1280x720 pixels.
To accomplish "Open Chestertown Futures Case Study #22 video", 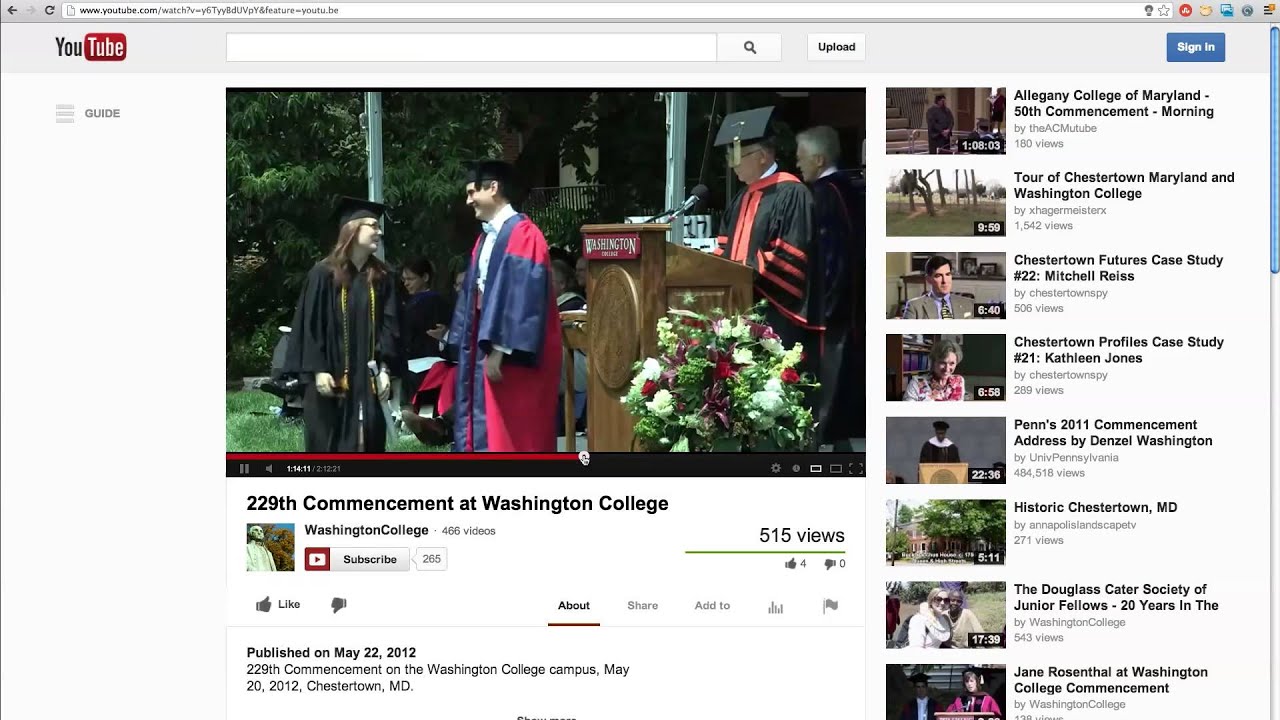I will point(1118,268).
